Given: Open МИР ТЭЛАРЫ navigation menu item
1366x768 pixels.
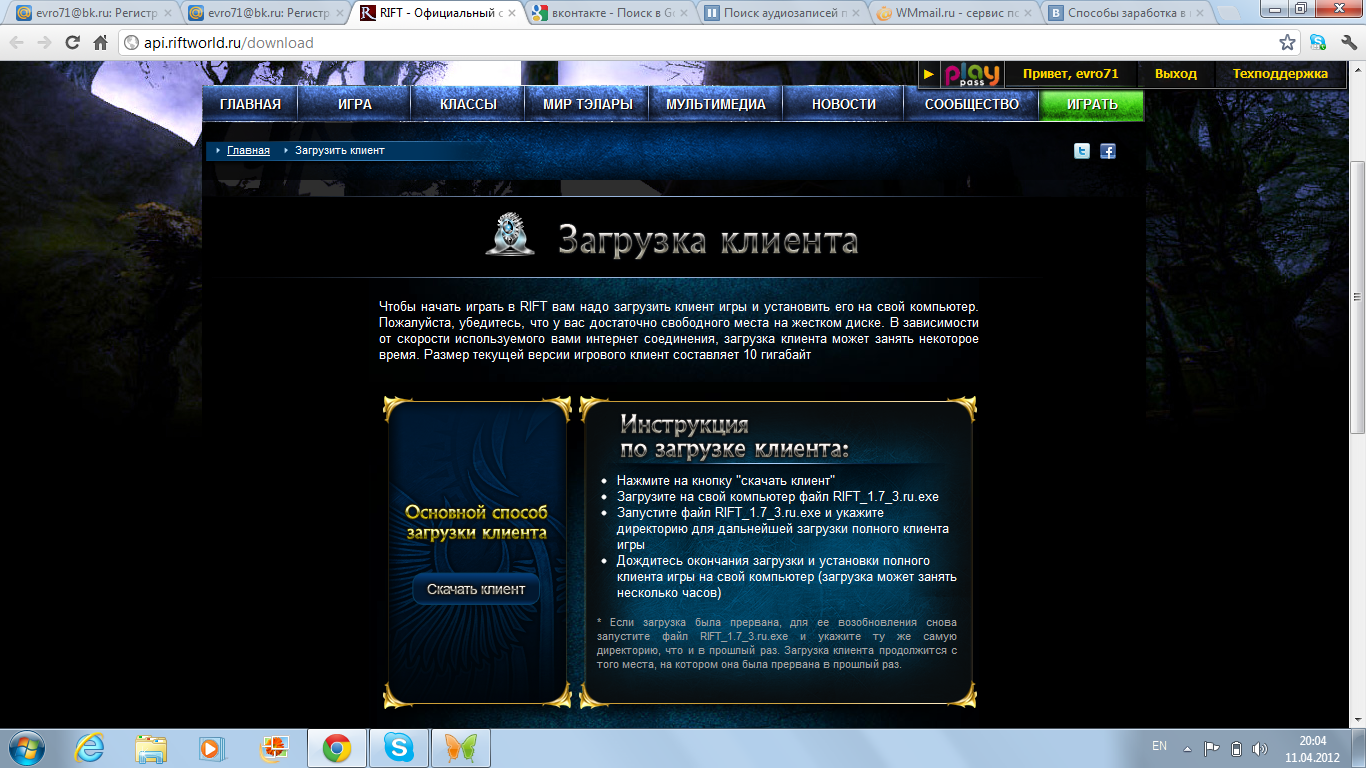Looking at the screenshot, I should point(588,104).
